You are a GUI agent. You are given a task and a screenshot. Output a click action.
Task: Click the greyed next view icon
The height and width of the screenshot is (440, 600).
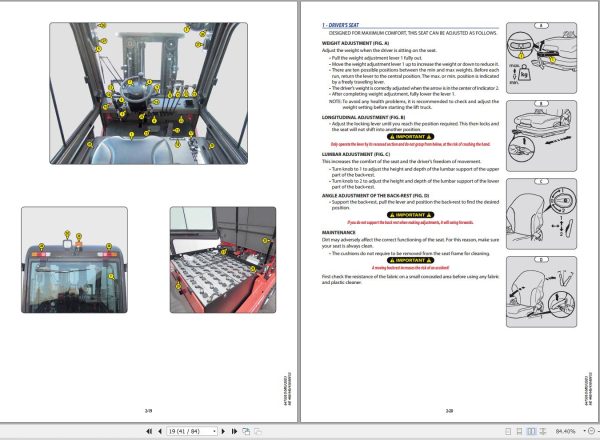[258, 431]
